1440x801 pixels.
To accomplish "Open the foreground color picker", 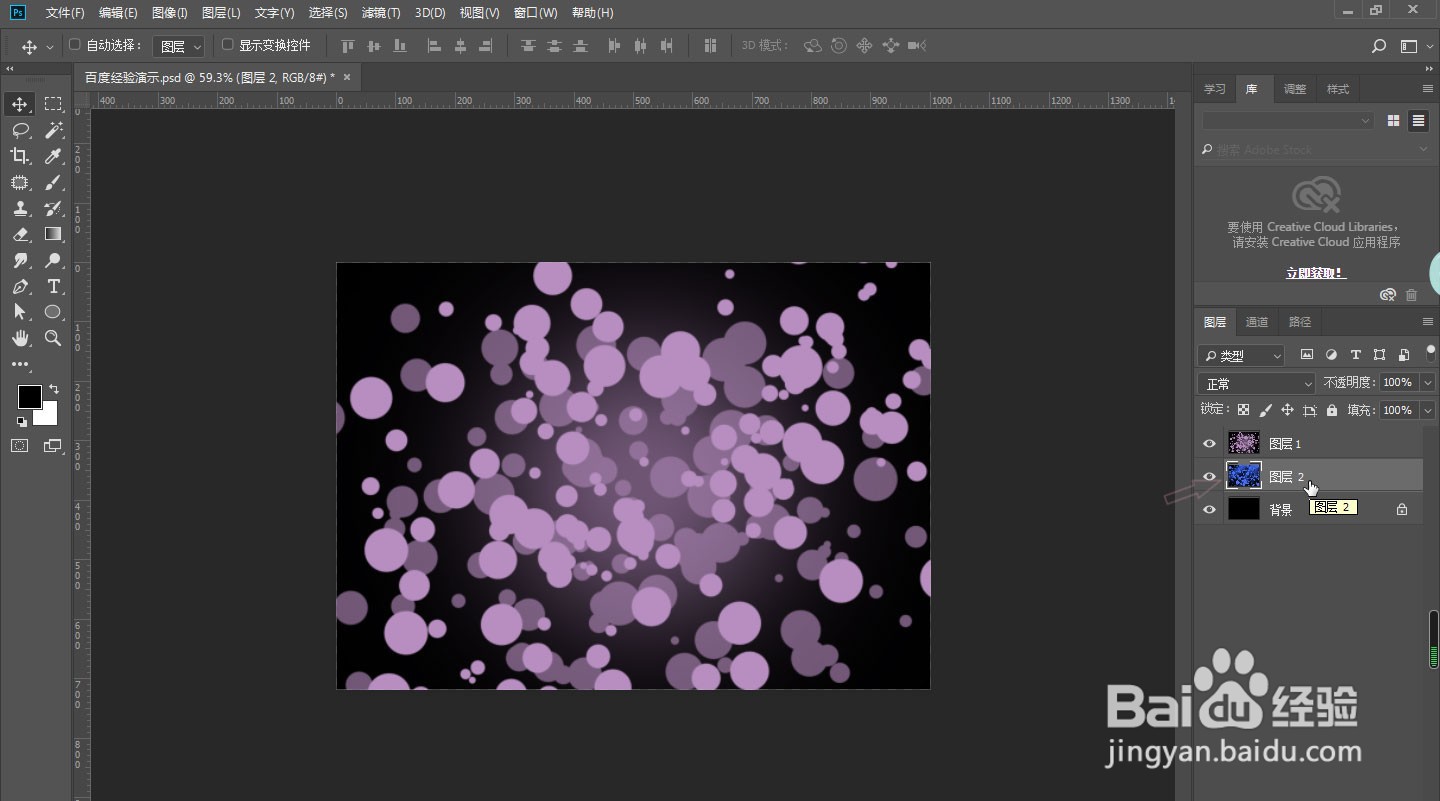I will (30, 397).
